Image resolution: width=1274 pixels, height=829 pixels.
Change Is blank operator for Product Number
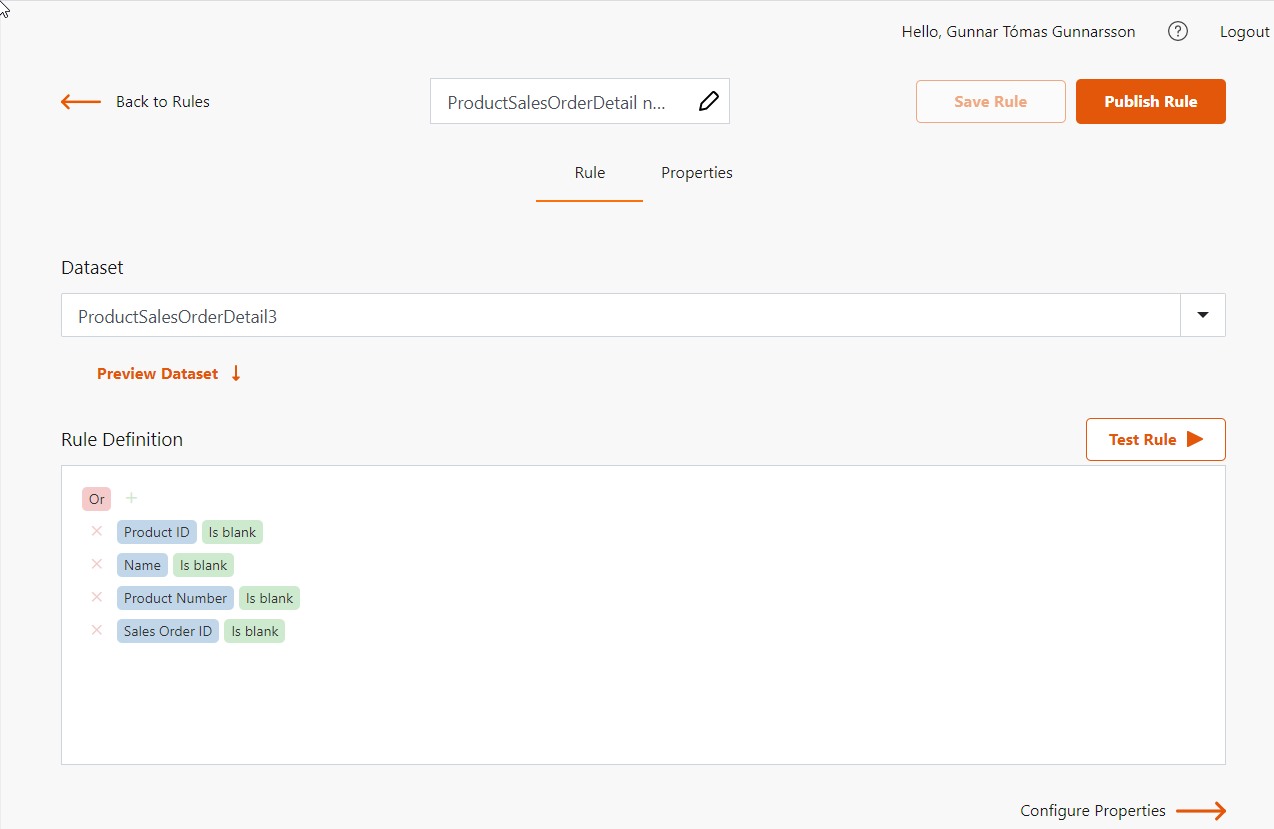tap(269, 598)
